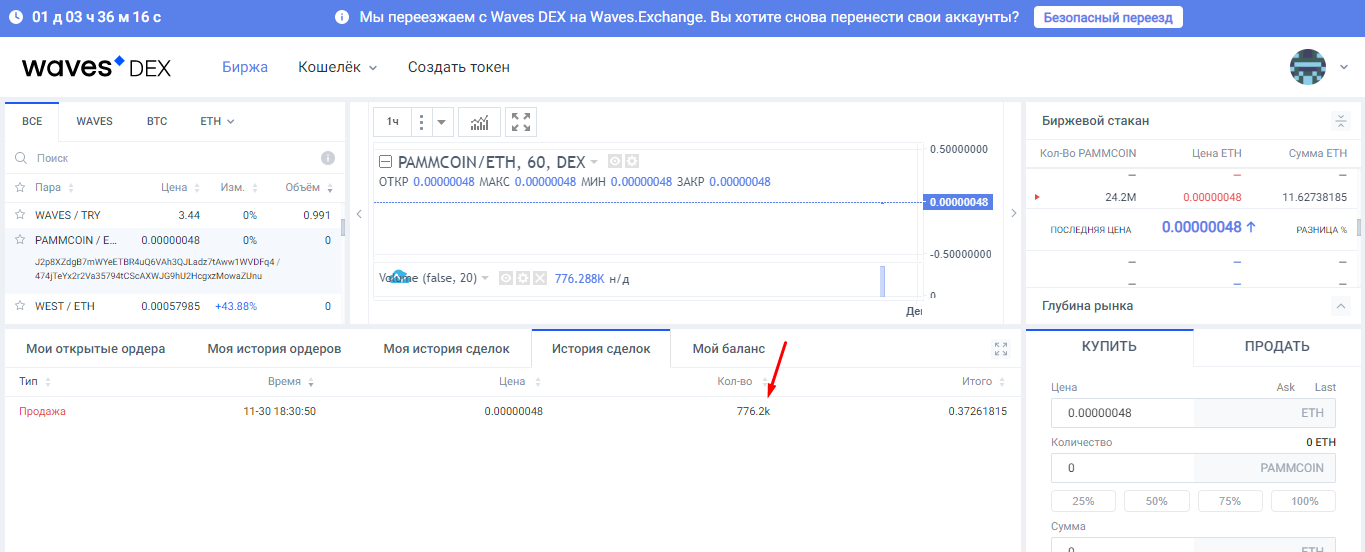Select the ВСЕ pairs tab
This screenshot has width=1365, height=552.
click(x=33, y=121)
